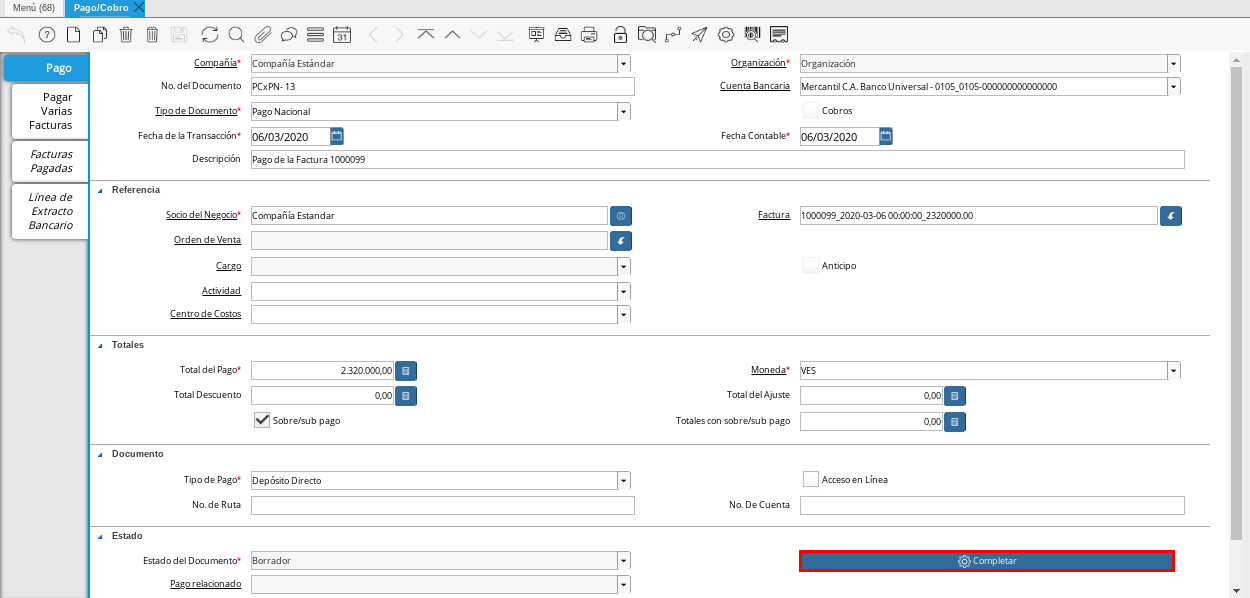Viewport: 1250px width, 598px height.
Task: Open the Menú (68) tab
Action: click(x=33, y=8)
